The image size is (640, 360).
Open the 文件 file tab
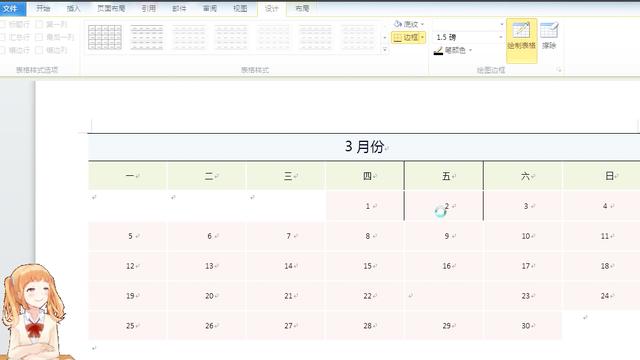[x=11, y=8]
